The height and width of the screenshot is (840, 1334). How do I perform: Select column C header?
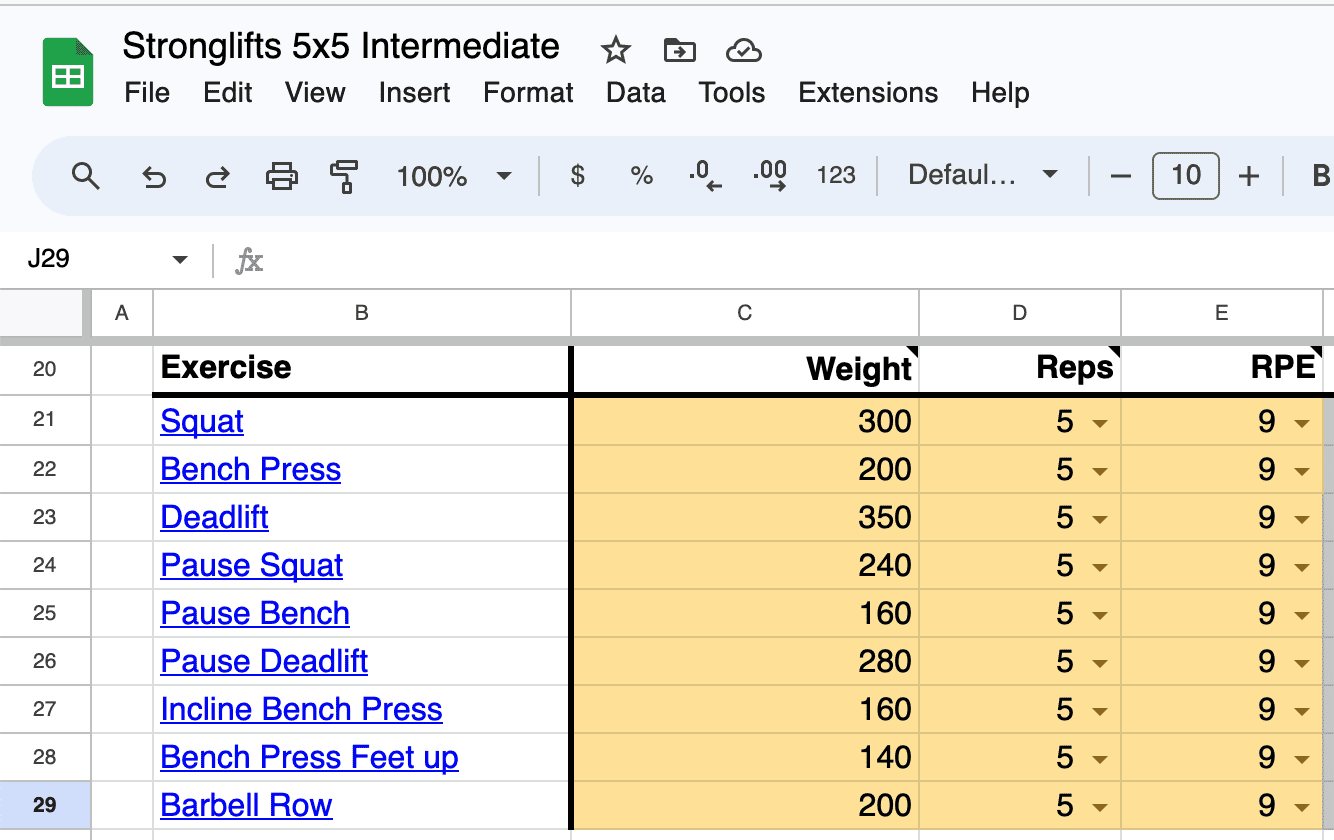pyautogui.click(x=745, y=313)
